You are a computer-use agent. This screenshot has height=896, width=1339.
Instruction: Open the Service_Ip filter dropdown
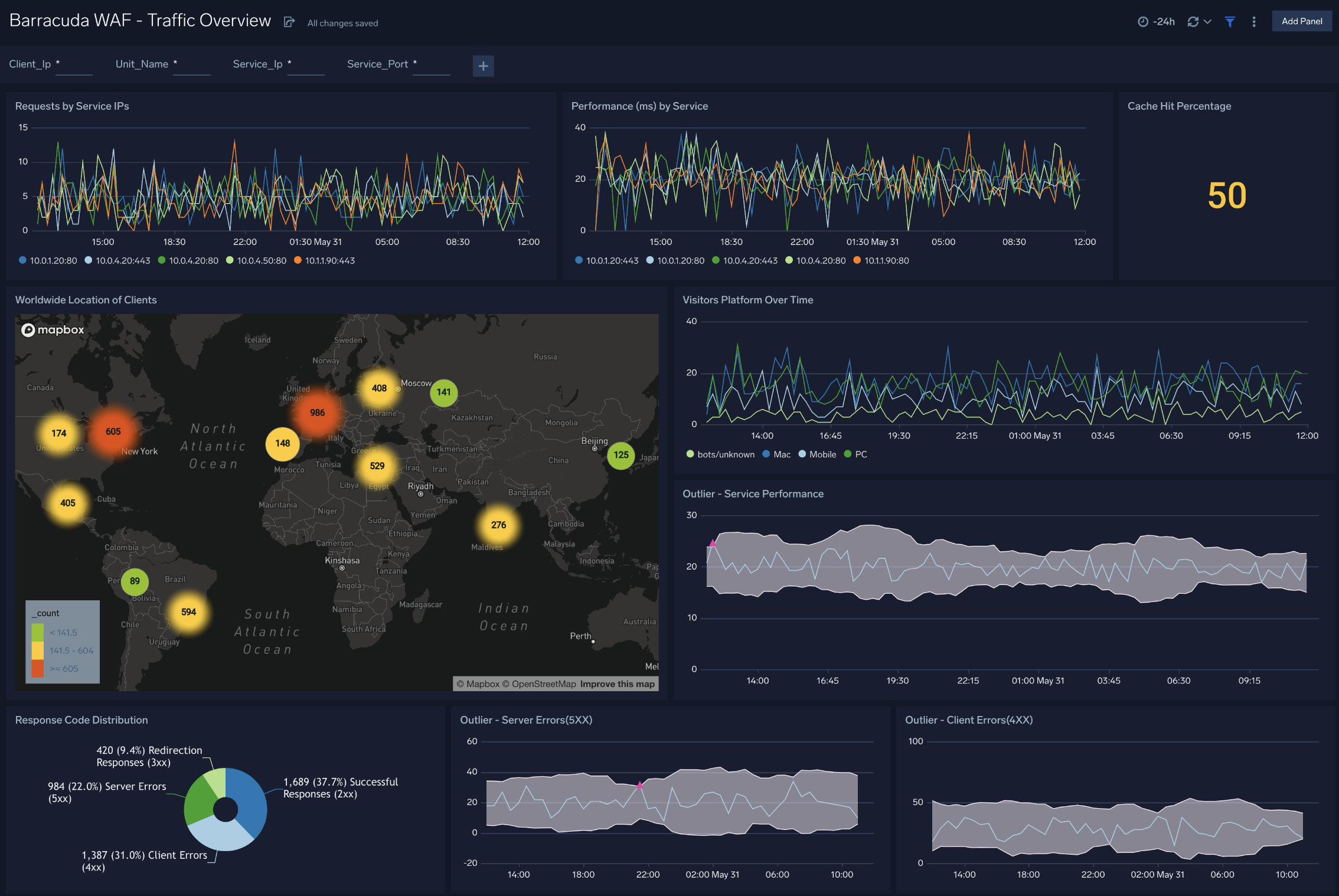pos(306,69)
